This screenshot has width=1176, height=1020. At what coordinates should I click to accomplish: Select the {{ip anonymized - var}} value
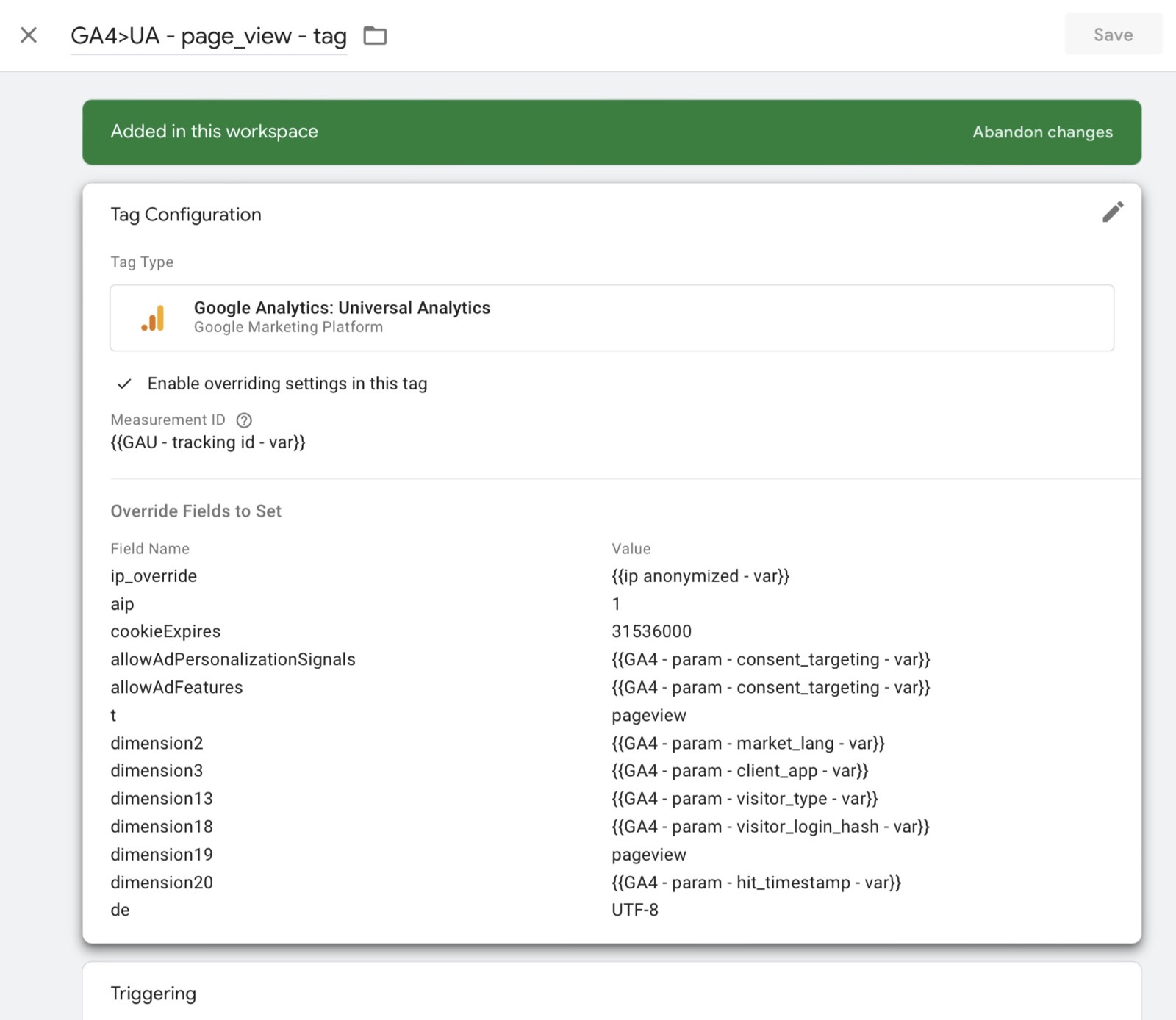(x=700, y=576)
